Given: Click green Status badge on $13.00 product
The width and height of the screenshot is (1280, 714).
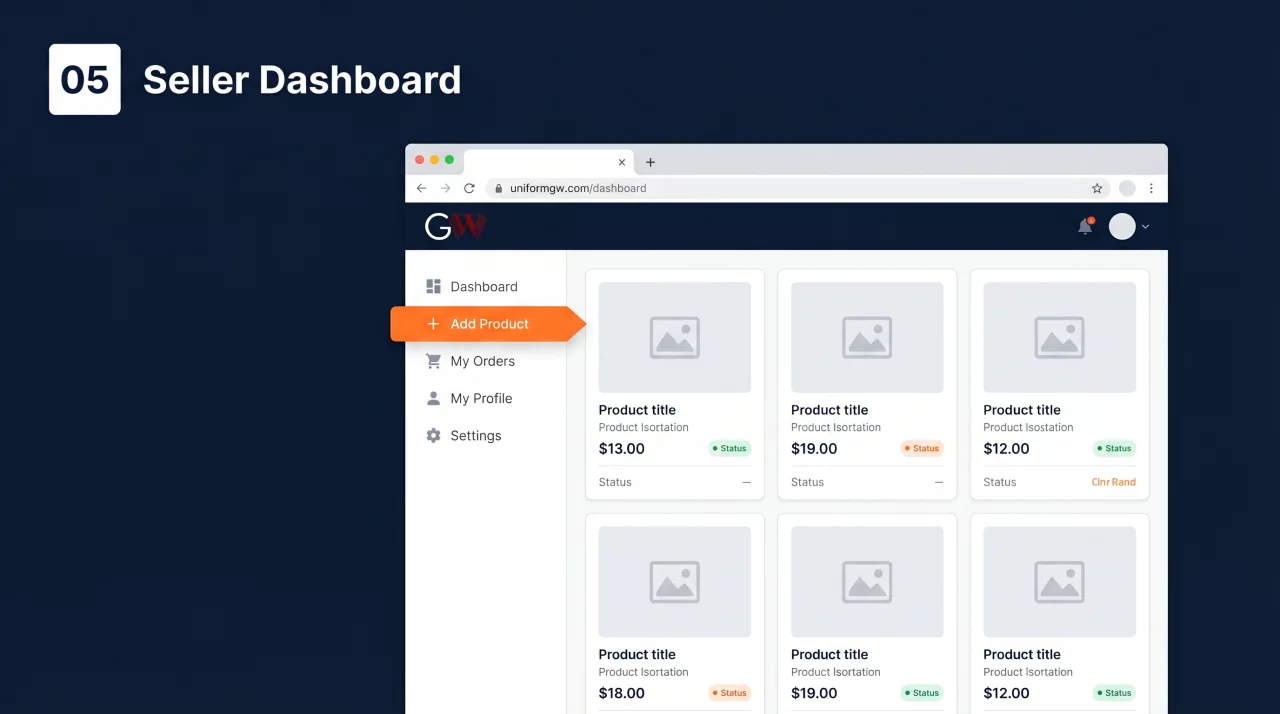Looking at the screenshot, I should point(730,449).
